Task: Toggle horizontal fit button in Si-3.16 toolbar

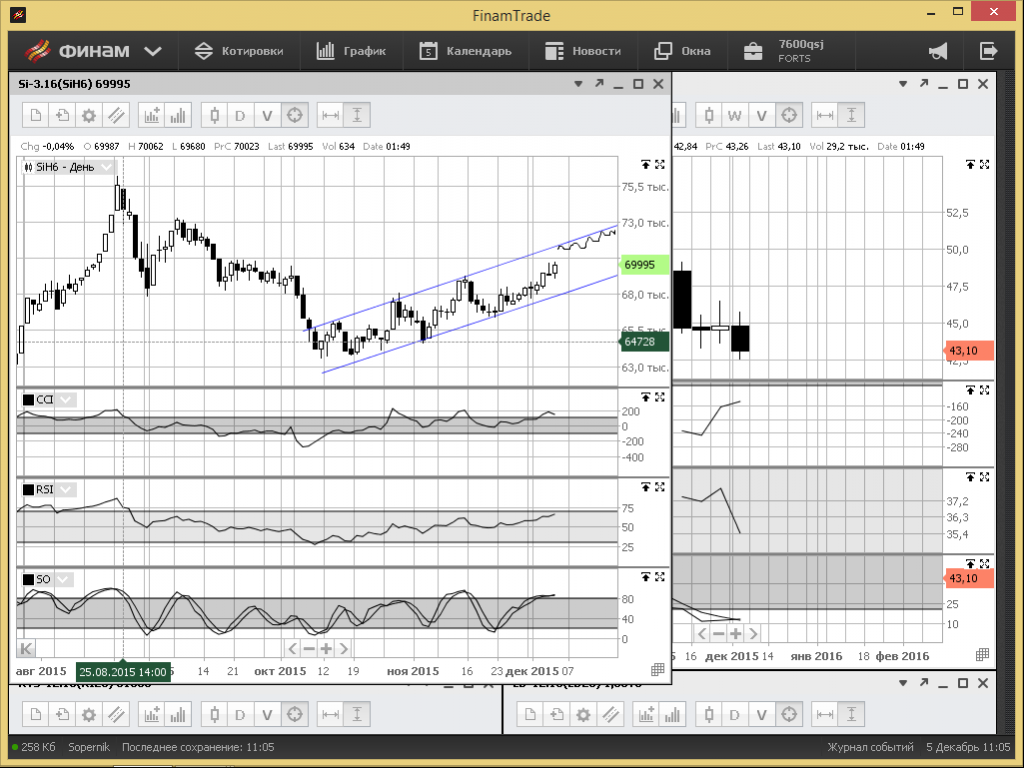Action: [330, 115]
